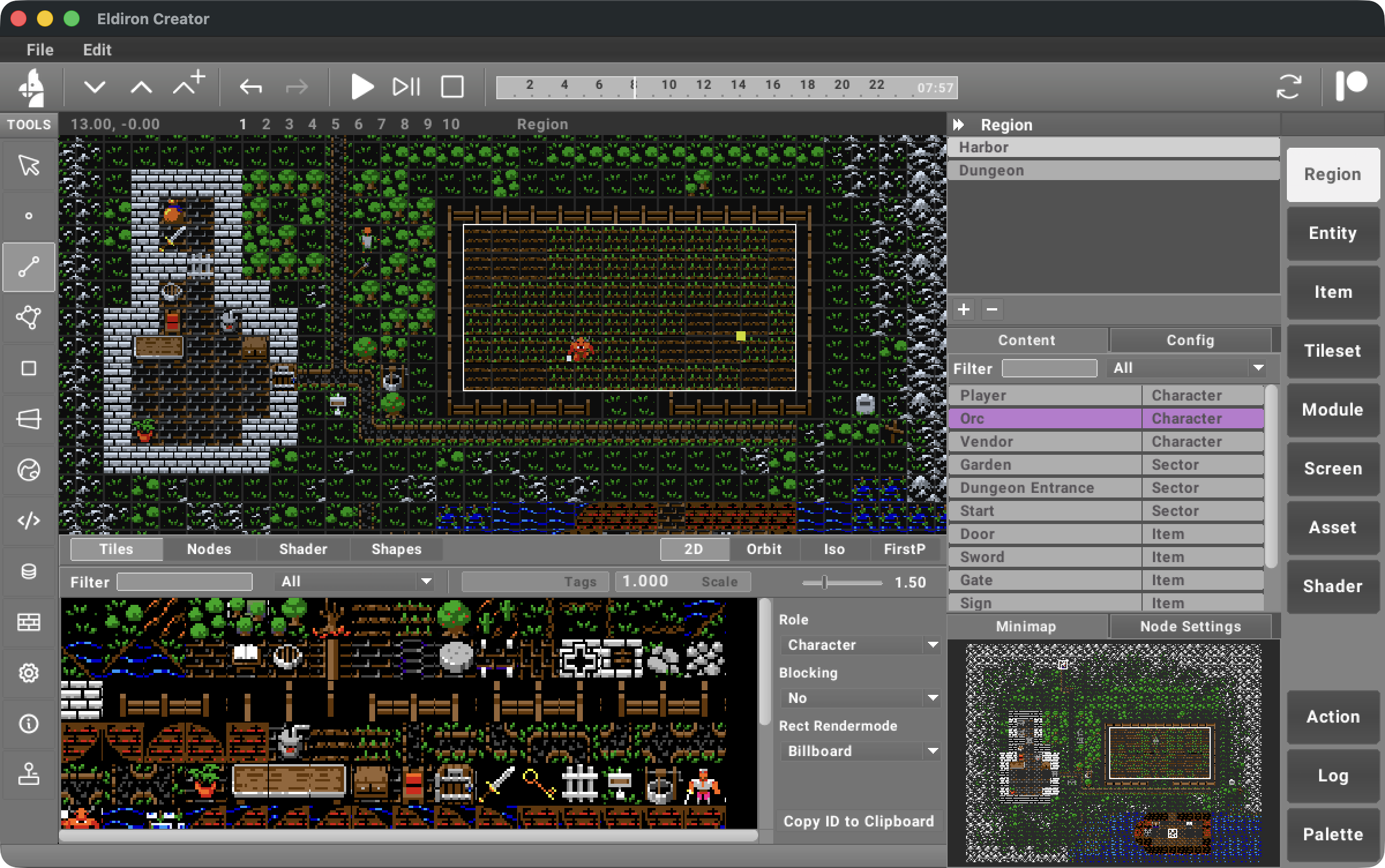Viewport: 1385px width, 868px height.
Task: Switch to the Entity tab on the right
Action: (x=1332, y=233)
